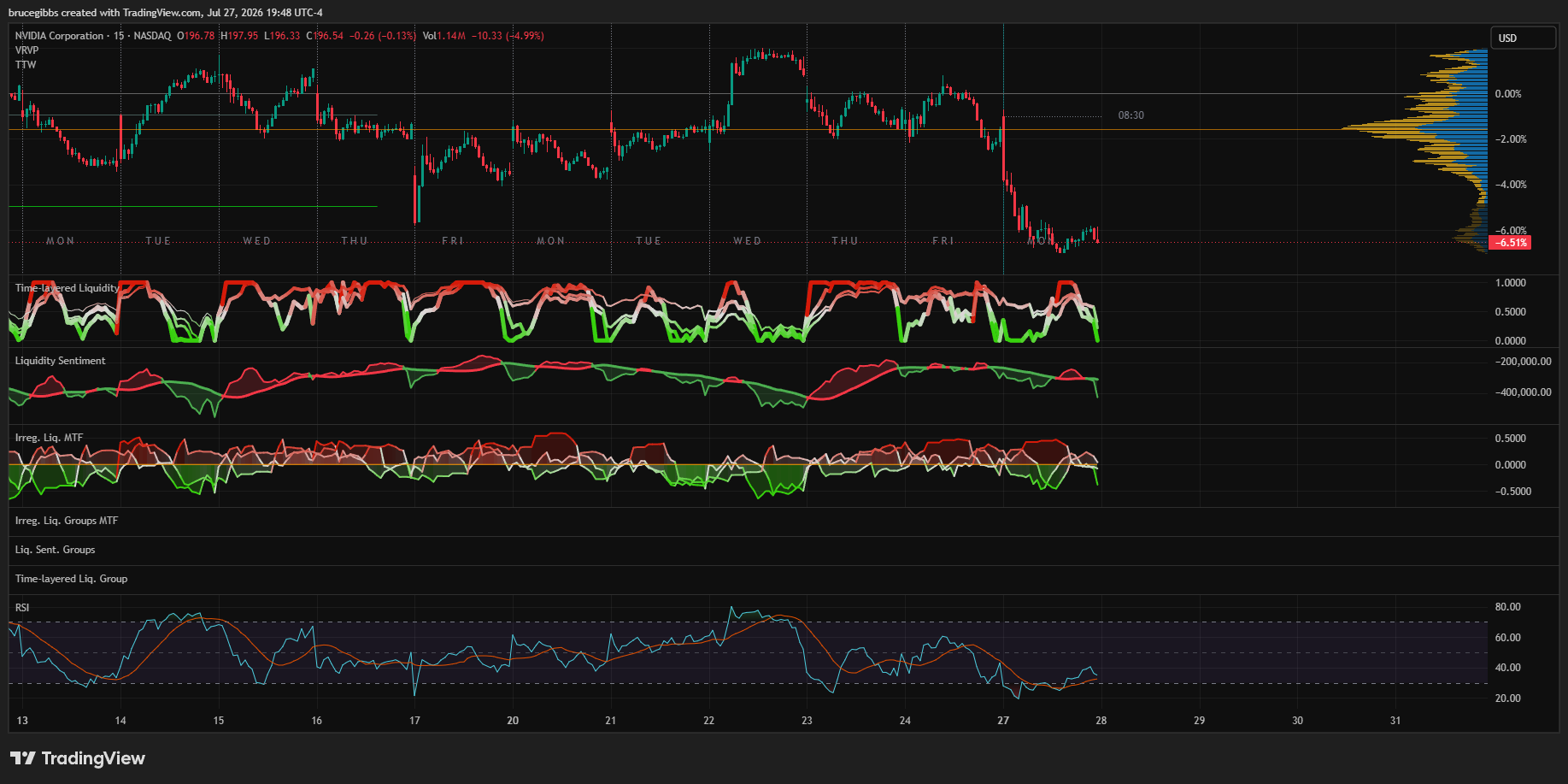
Task: Click the 20.00 level on RSI scale
Action: click(x=1508, y=699)
